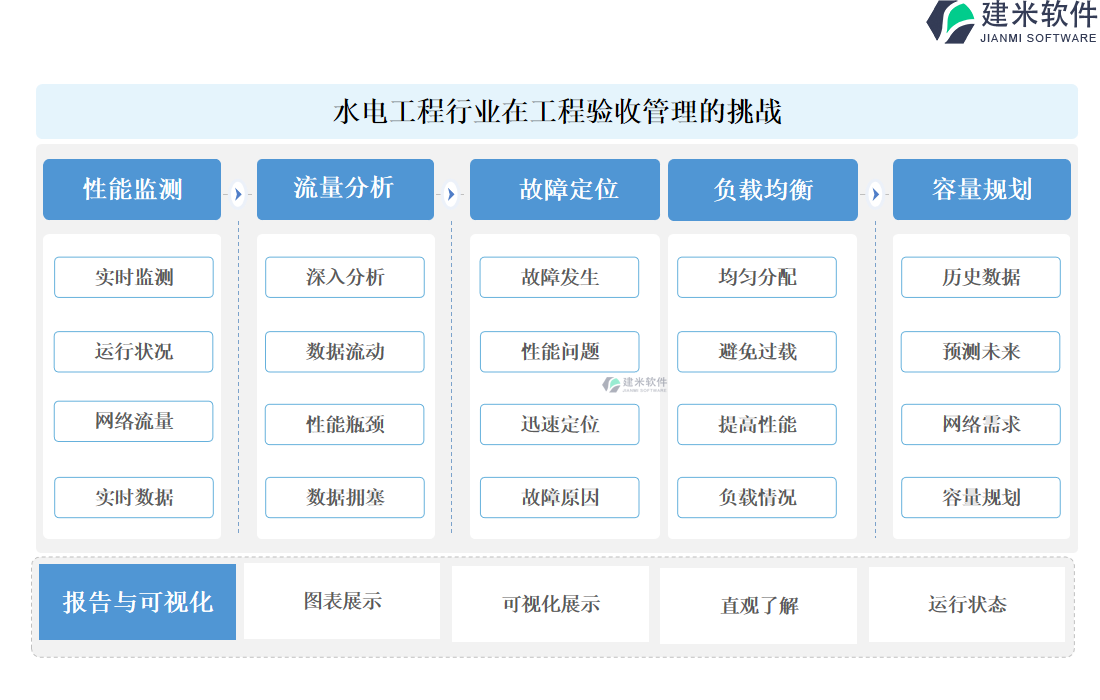Click the title 水电工程行业在工程验收管理的挑战
This screenshot has width=1100, height=700.
[557, 112]
